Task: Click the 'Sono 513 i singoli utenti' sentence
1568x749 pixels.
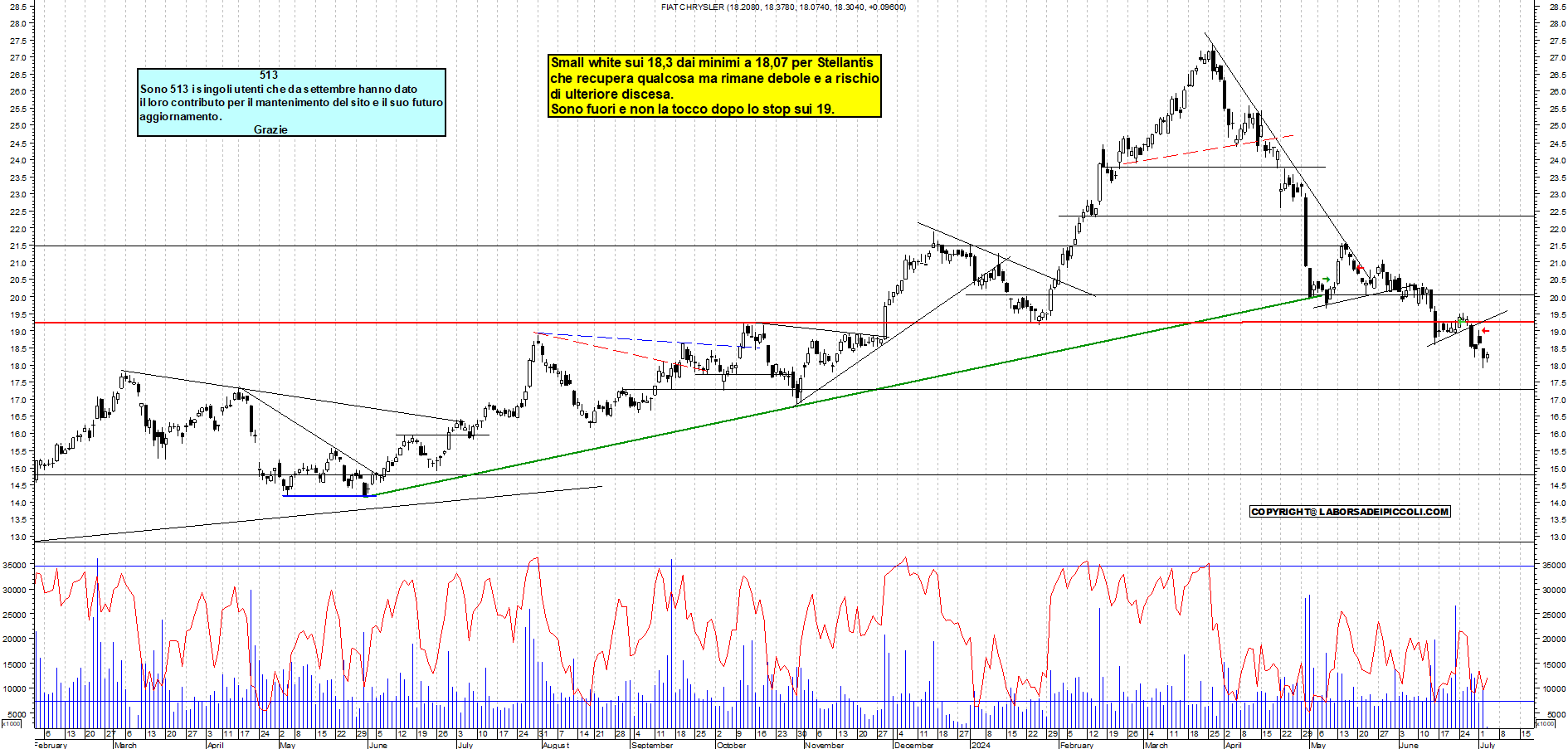Action: pos(279,89)
